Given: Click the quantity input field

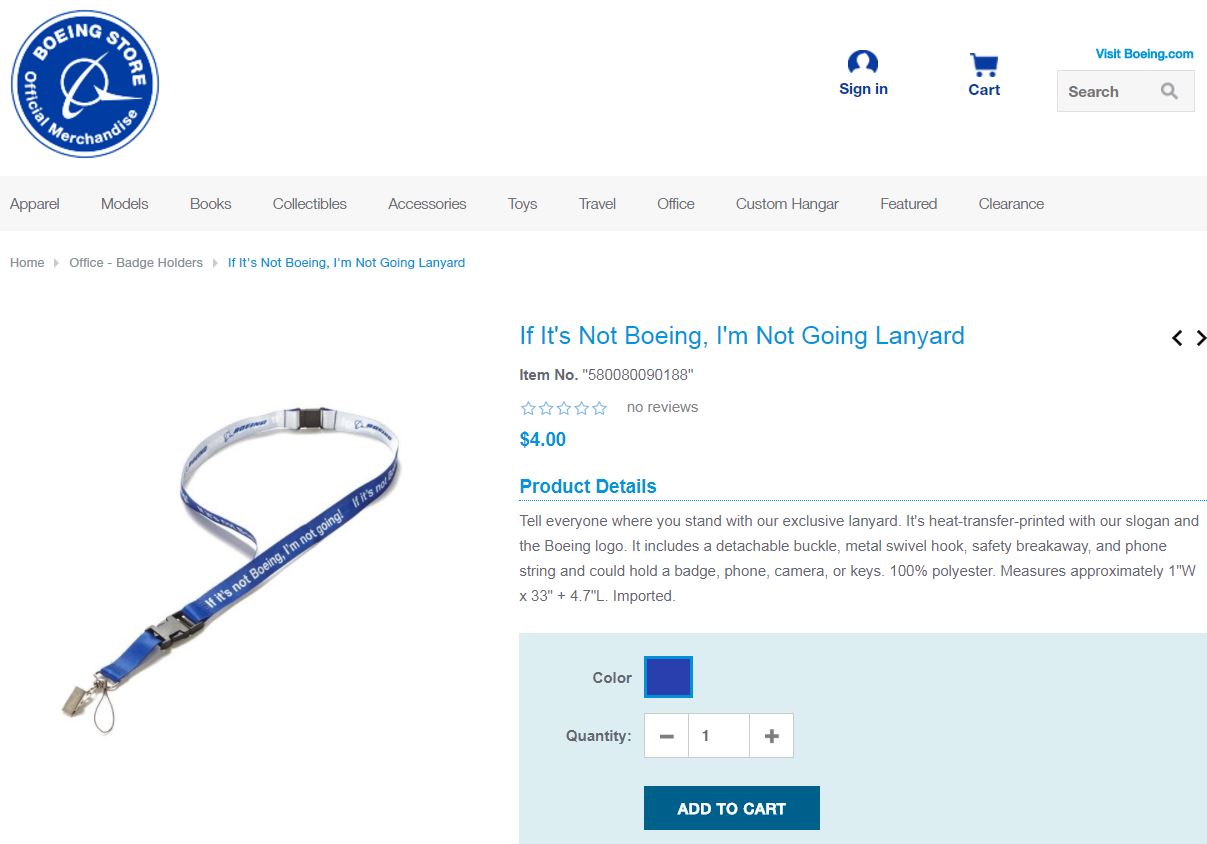Looking at the screenshot, I should [x=718, y=736].
